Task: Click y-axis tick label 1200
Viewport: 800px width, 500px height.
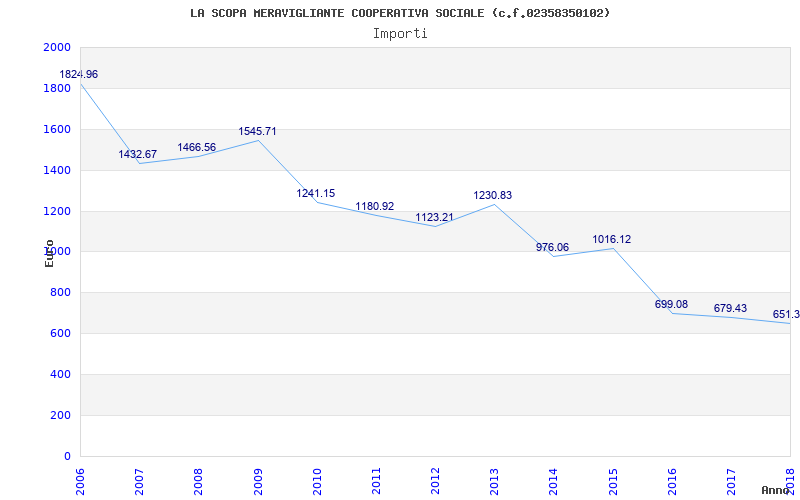Action: coord(57,211)
